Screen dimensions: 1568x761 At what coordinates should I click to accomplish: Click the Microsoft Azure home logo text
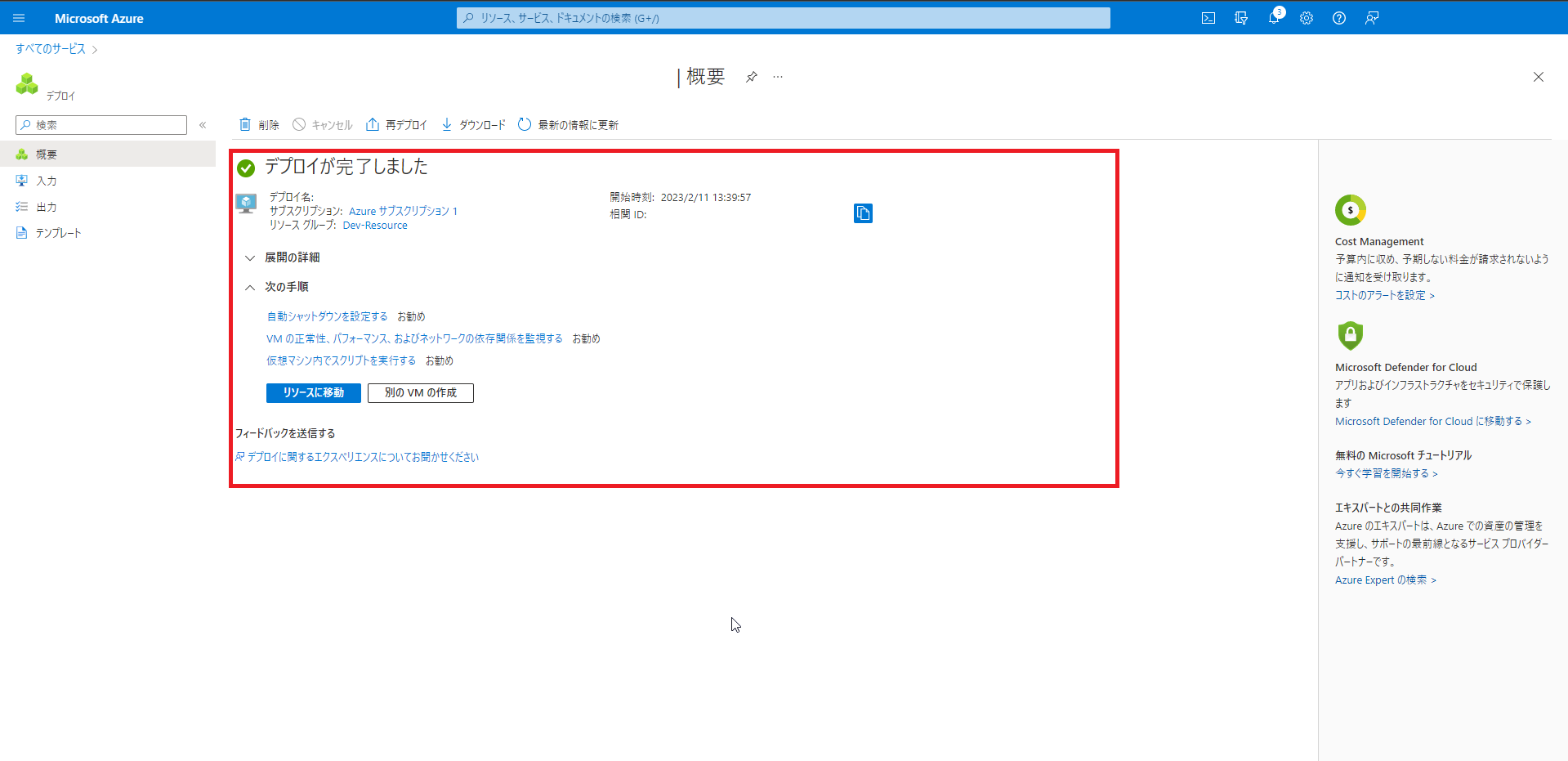click(x=99, y=18)
